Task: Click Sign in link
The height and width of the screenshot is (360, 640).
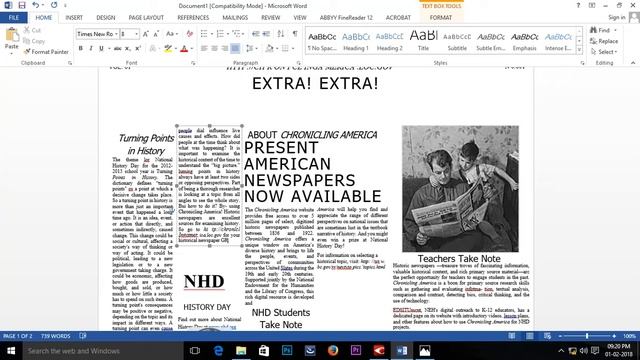Action: (616, 17)
